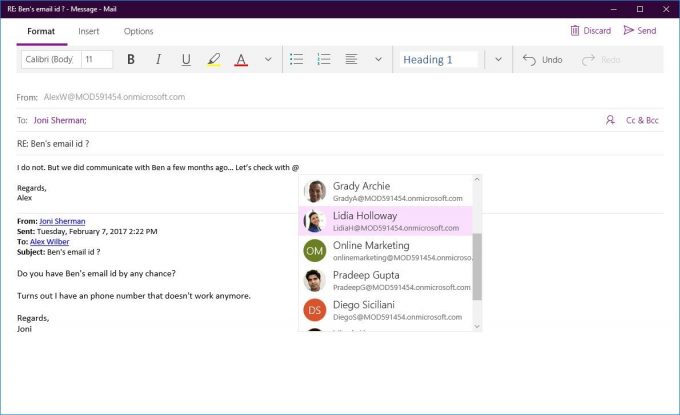The height and width of the screenshot is (415, 680).
Task: Switch to the Options tab
Action: coord(138,31)
